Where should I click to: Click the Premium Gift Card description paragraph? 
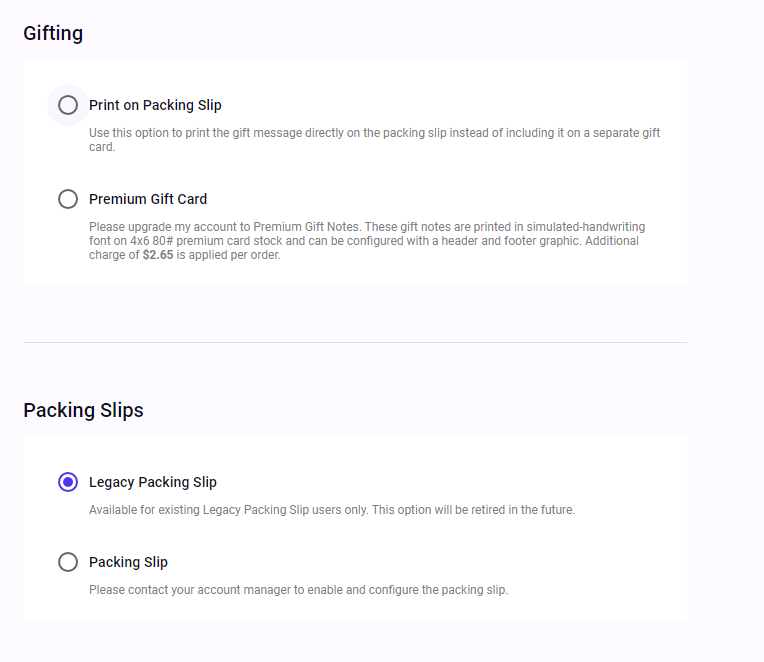click(x=370, y=241)
